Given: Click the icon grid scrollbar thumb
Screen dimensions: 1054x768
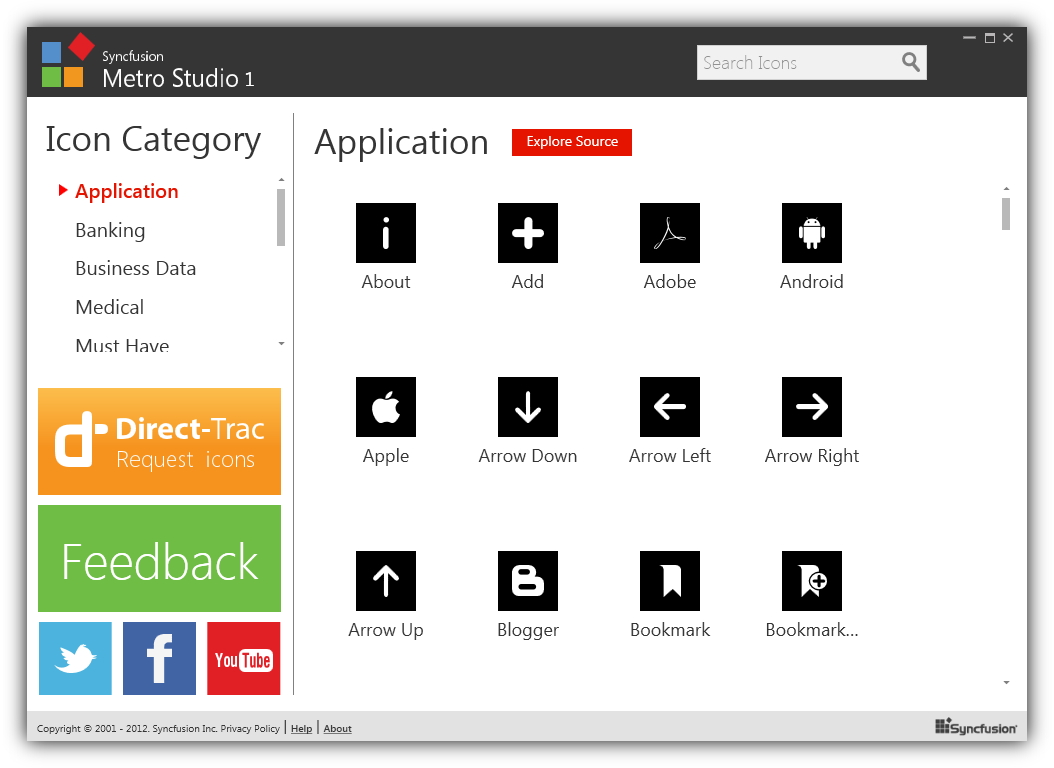Looking at the screenshot, I should click(1006, 214).
